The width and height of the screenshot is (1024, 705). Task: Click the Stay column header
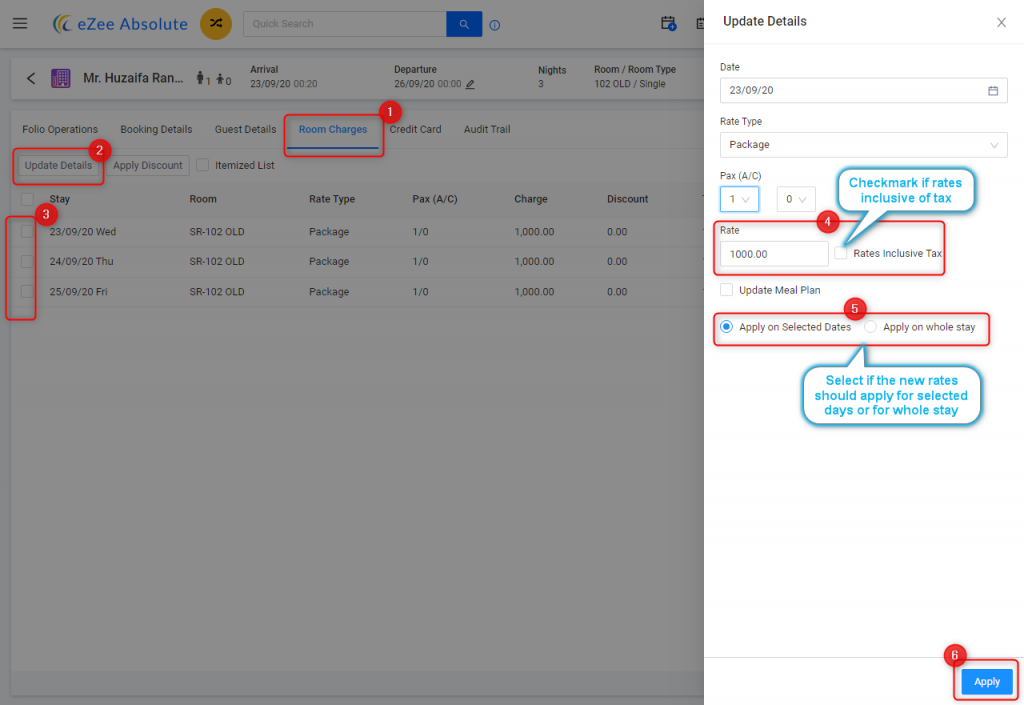pyautogui.click(x=59, y=199)
